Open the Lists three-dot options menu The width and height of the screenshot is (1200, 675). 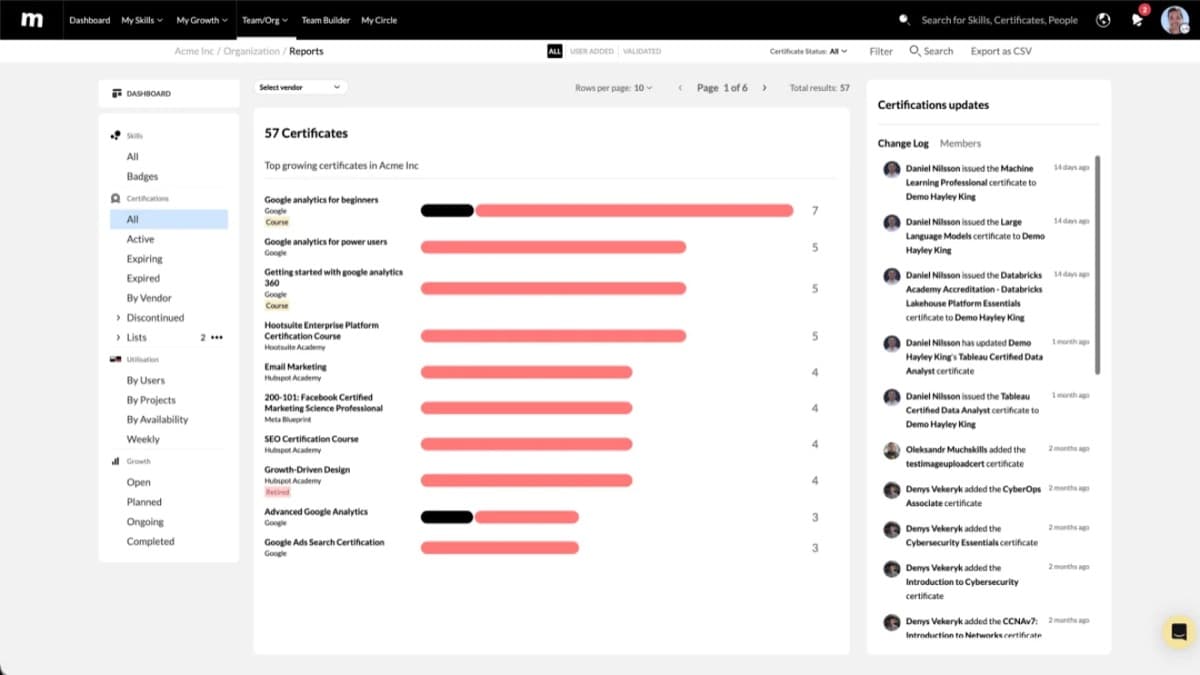pos(217,338)
